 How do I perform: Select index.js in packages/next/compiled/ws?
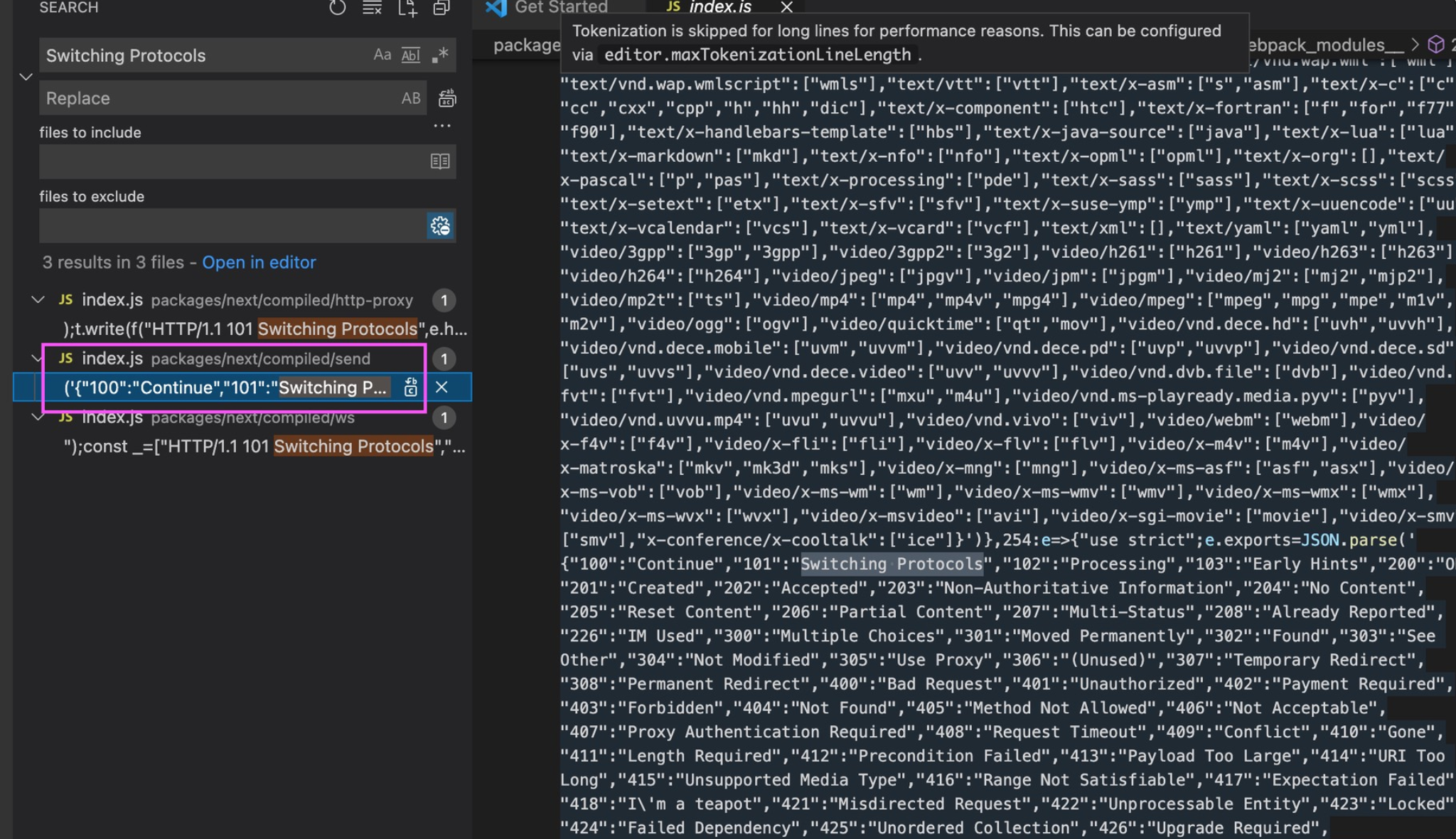click(242, 417)
